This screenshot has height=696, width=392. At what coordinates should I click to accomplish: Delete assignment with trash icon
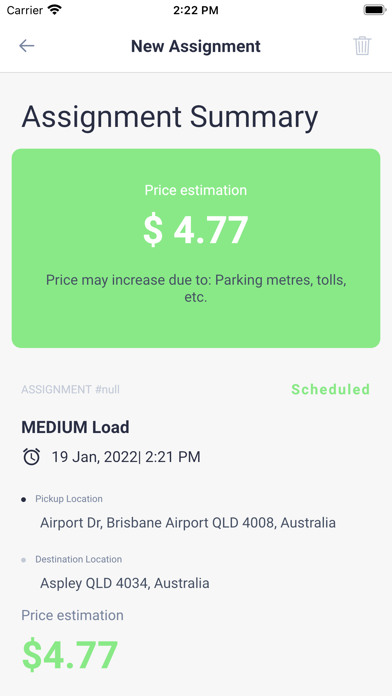pos(362,46)
